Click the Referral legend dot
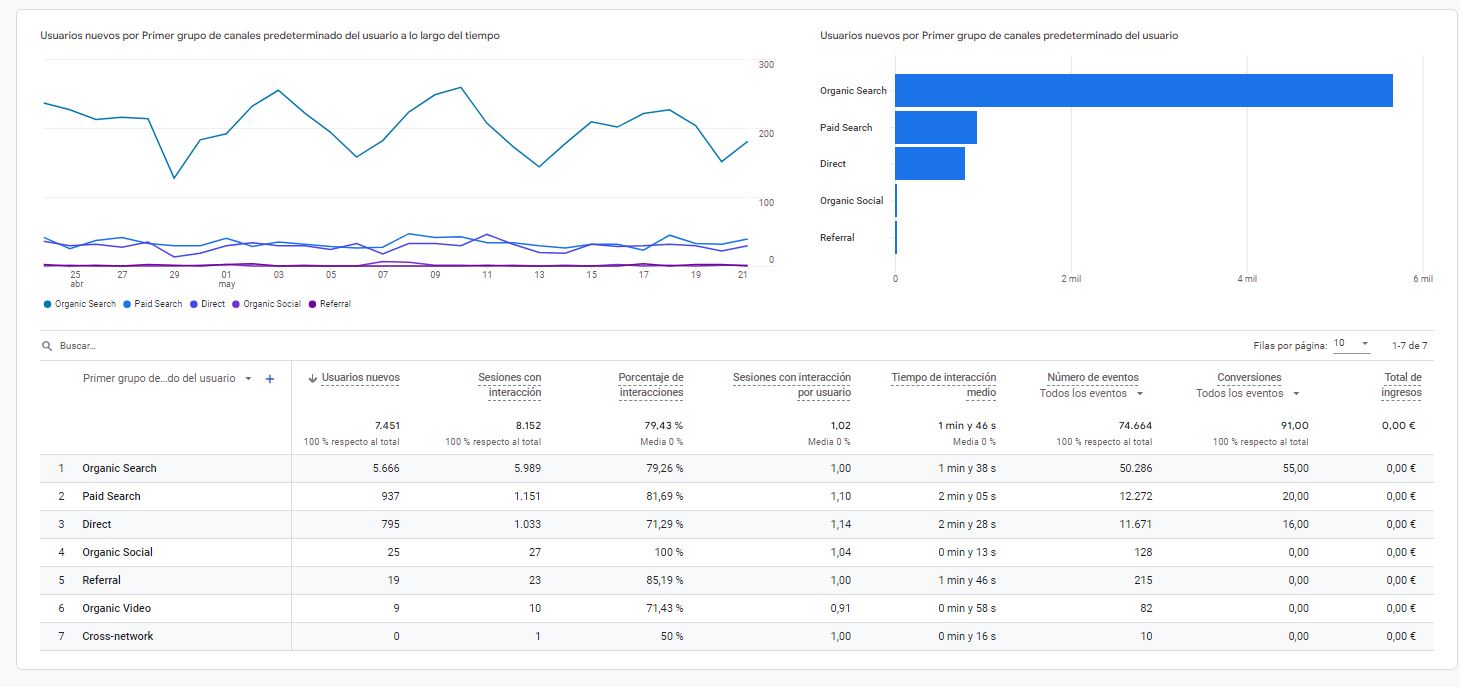 point(313,304)
